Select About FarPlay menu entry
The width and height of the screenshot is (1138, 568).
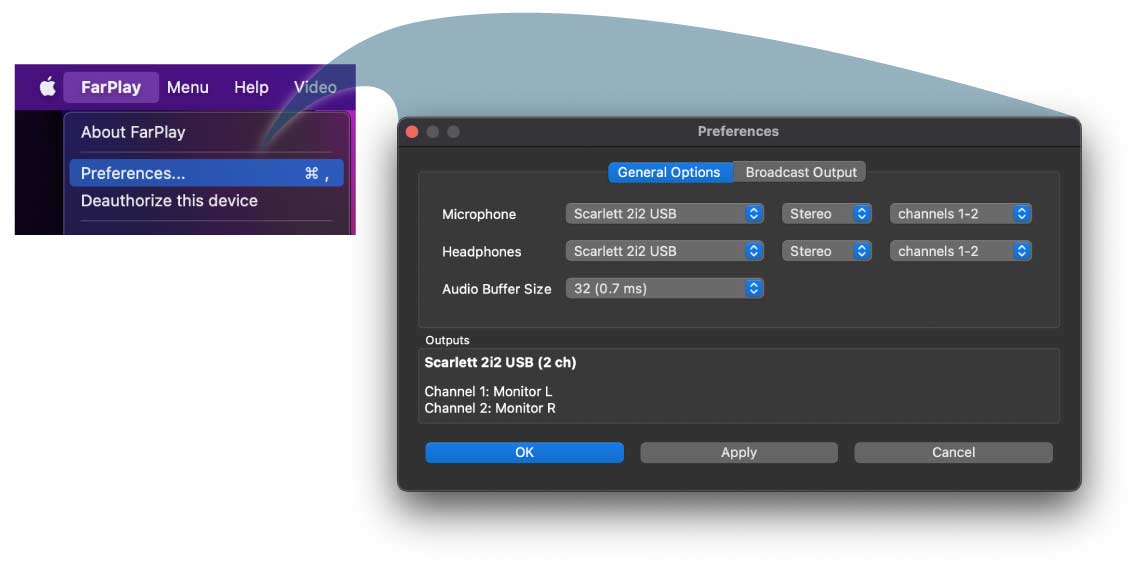click(133, 132)
